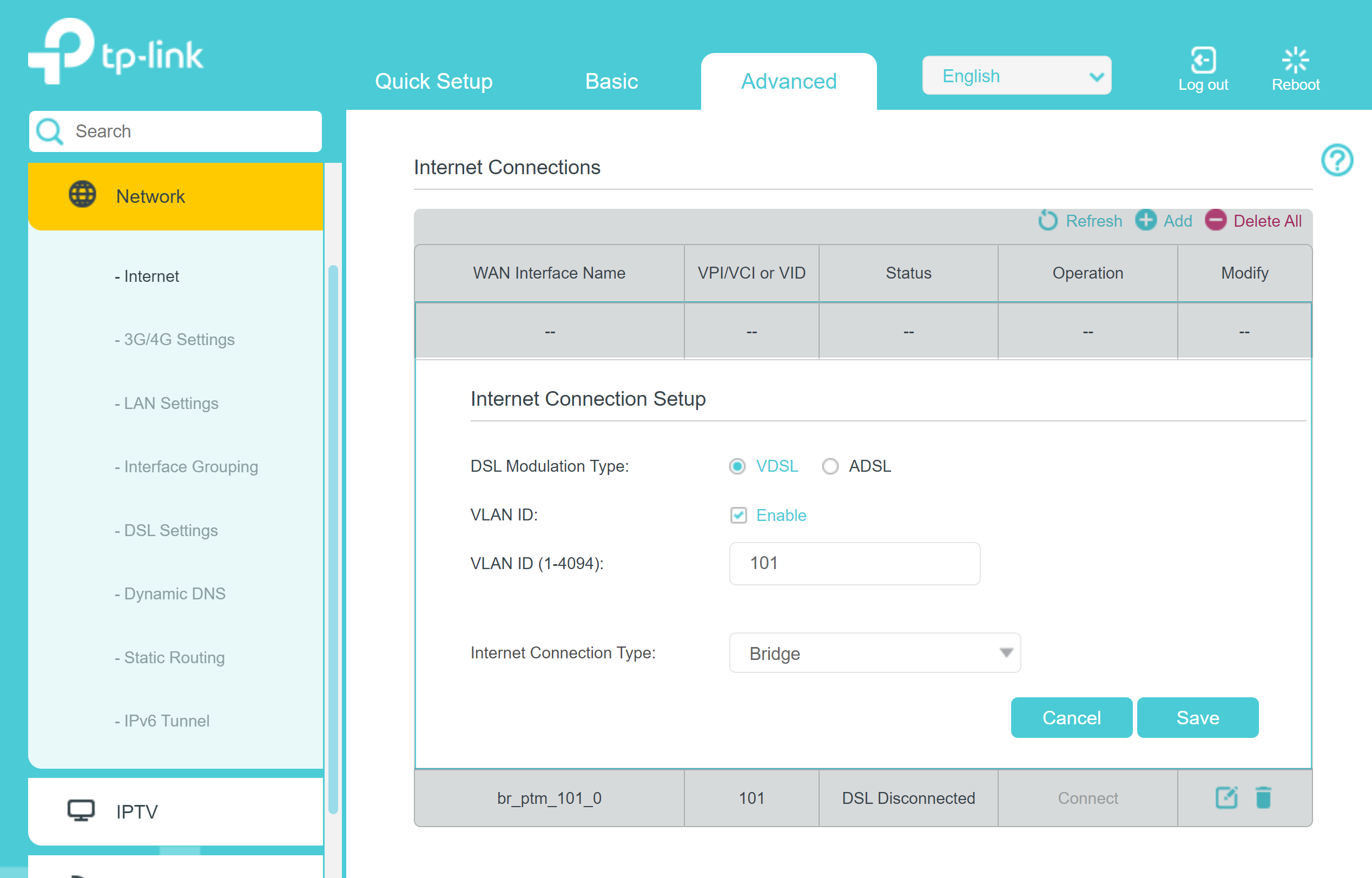Viewport: 1372px width, 878px height.
Task: Open the Internet Connection Type dropdown
Action: point(875,653)
